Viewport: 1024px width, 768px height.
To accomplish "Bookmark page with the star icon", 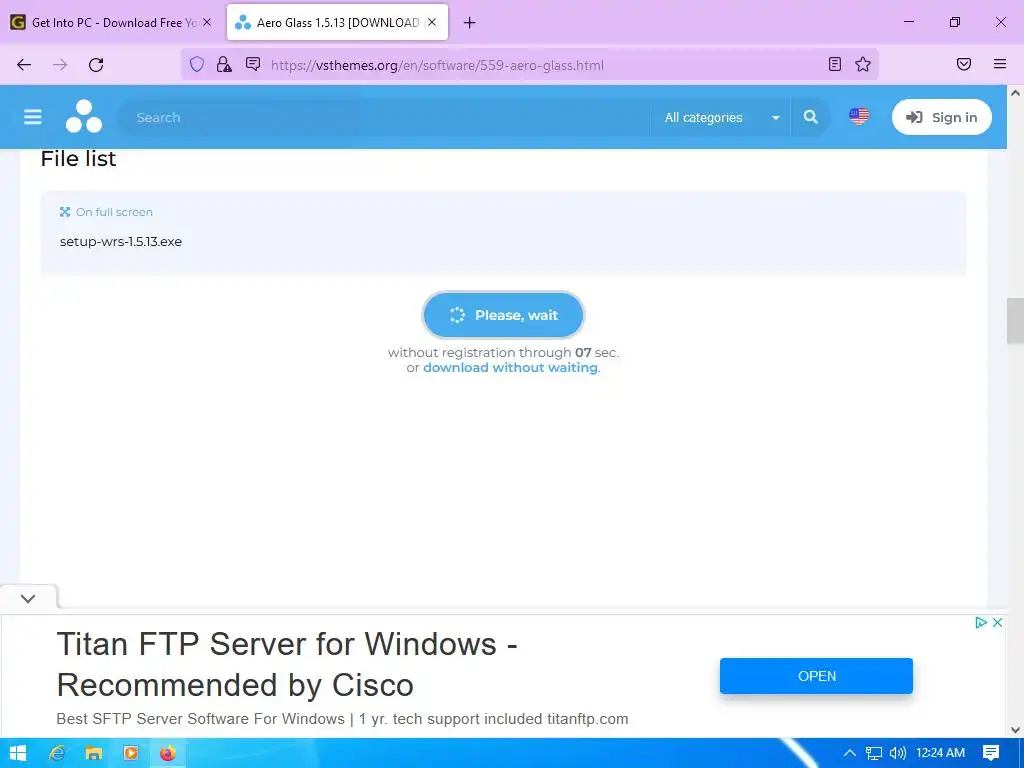I will (863, 64).
